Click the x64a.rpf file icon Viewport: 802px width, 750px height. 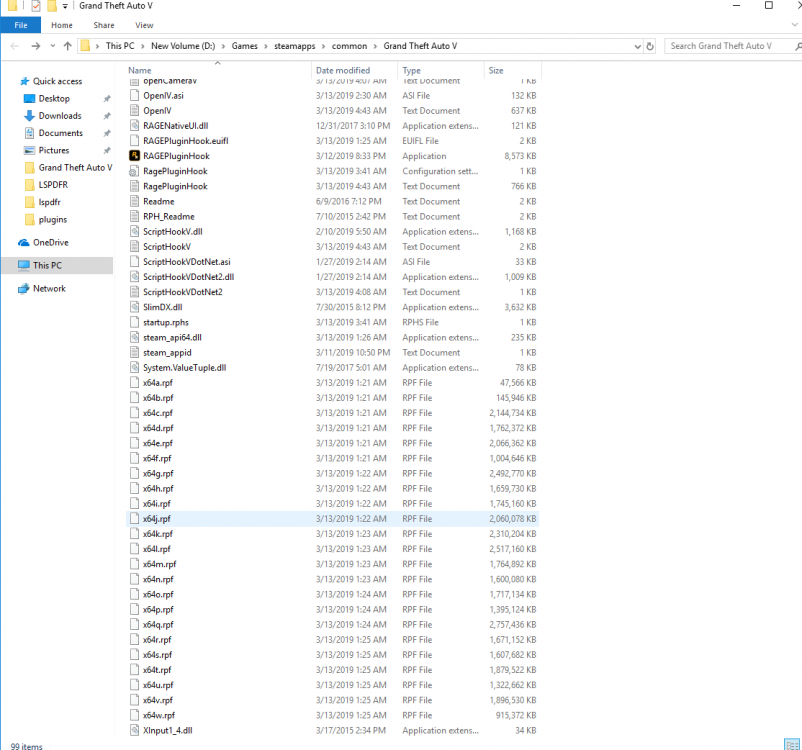[134, 383]
